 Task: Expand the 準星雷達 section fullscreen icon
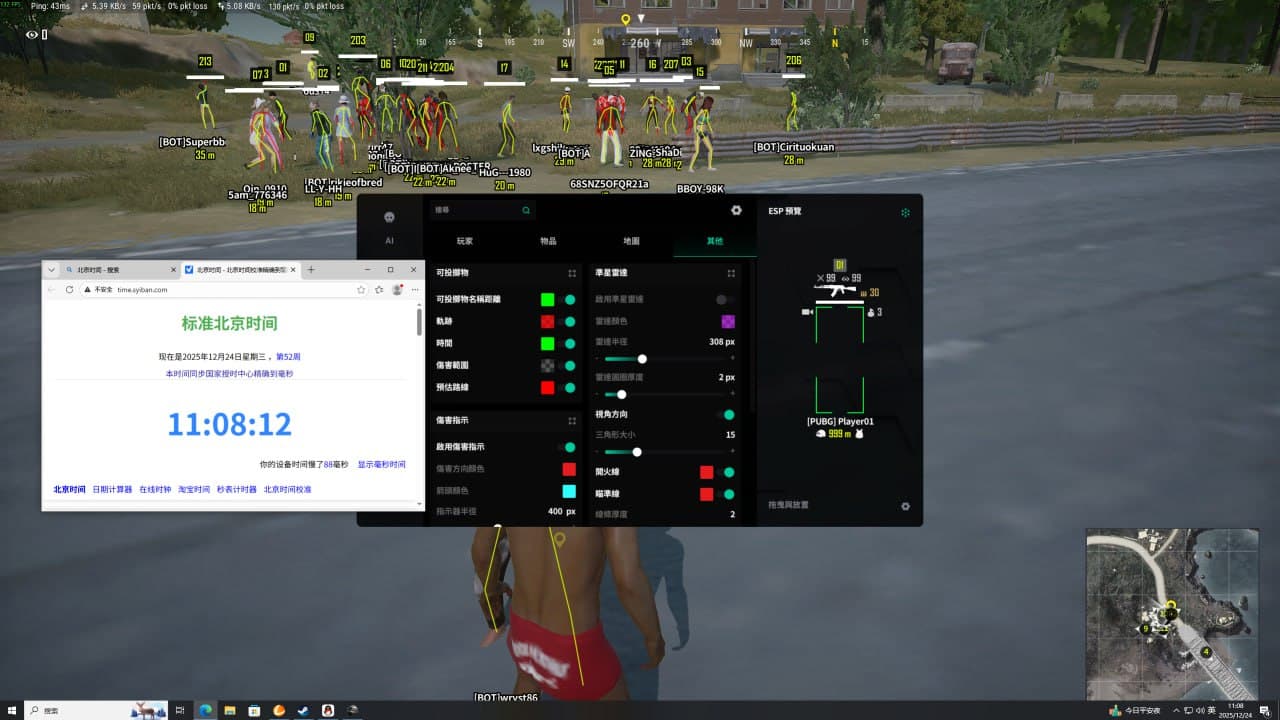click(x=731, y=273)
